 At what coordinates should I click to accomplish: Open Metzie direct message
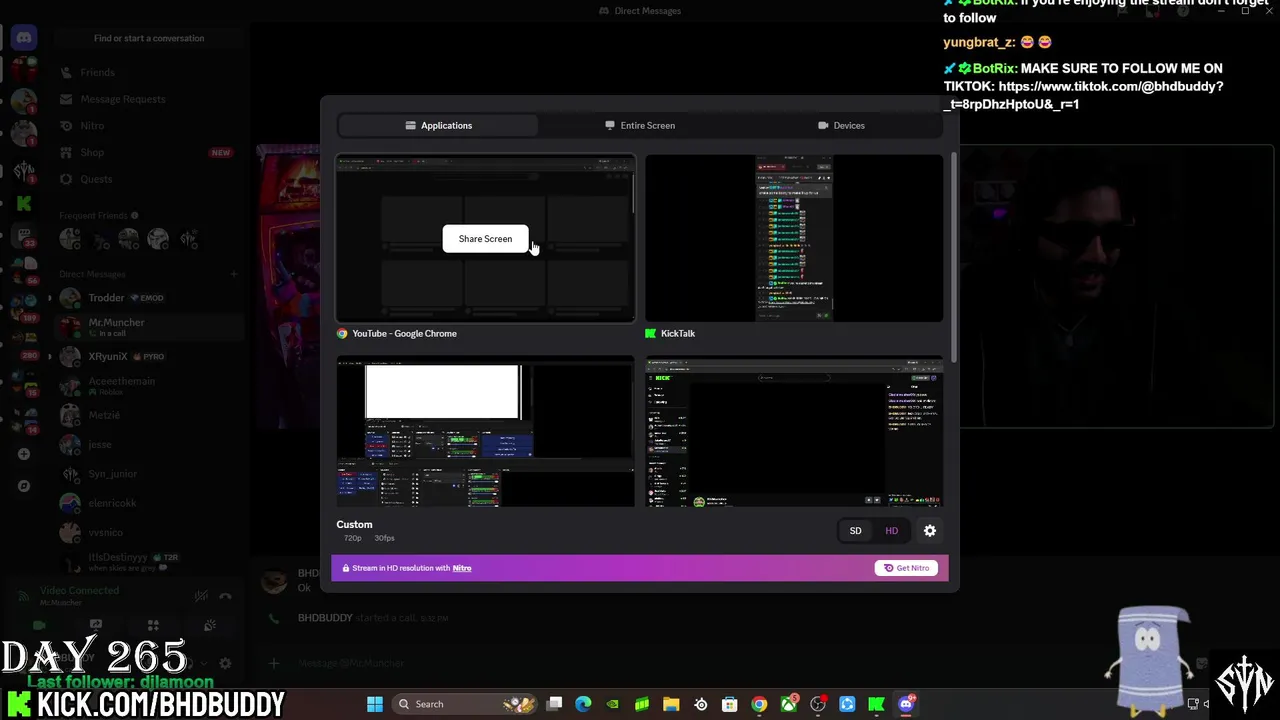[x=150, y=415]
